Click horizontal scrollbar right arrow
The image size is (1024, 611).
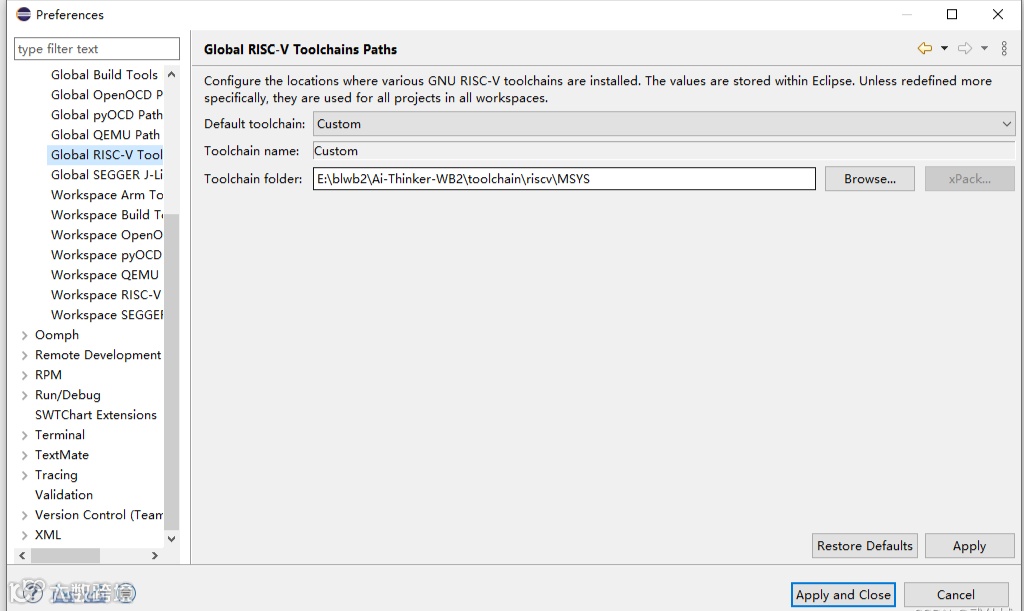coord(155,556)
